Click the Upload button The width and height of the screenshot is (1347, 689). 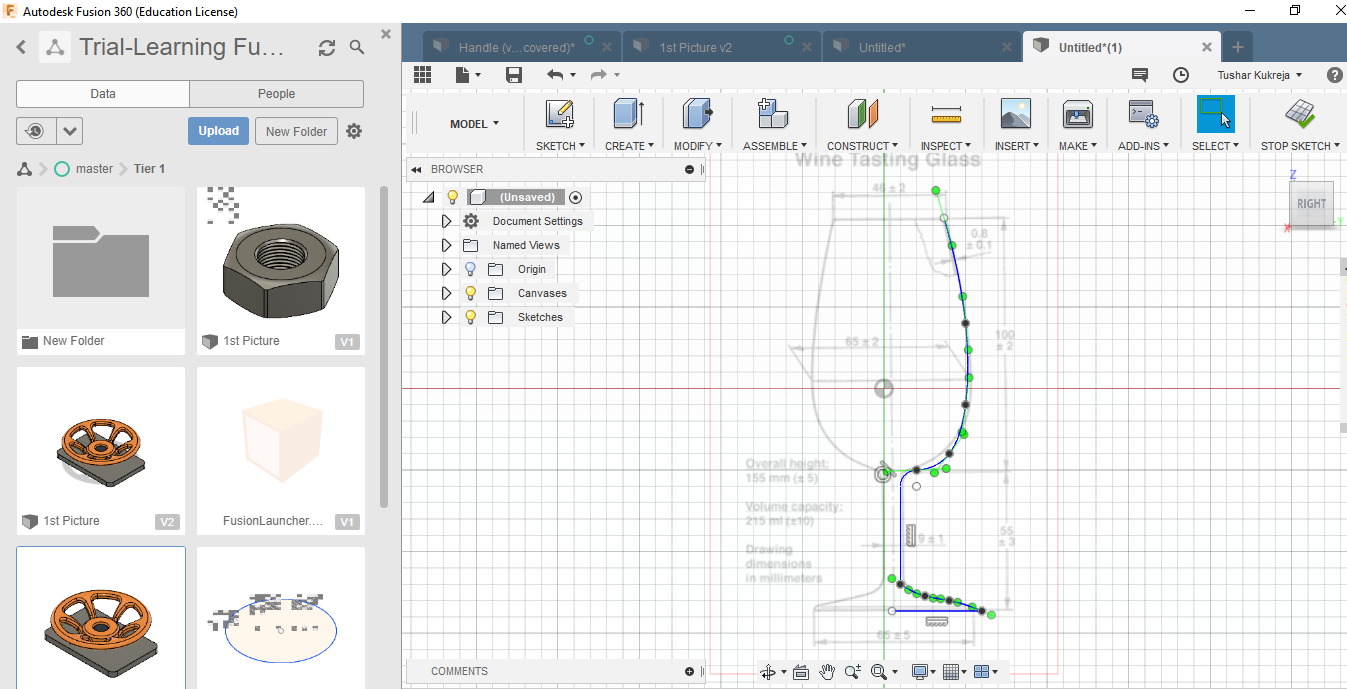coord(218,131)
